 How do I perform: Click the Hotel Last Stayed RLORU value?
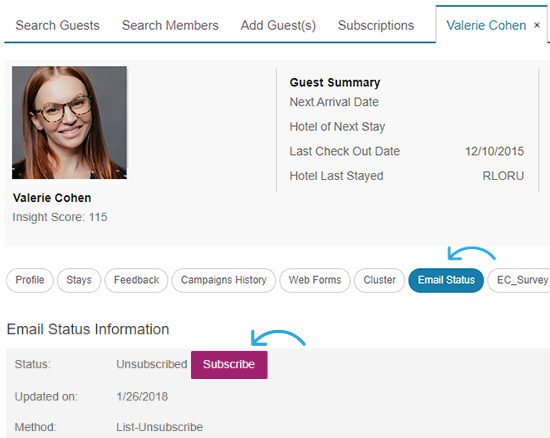pyautogui.click(x=503, y=176)
